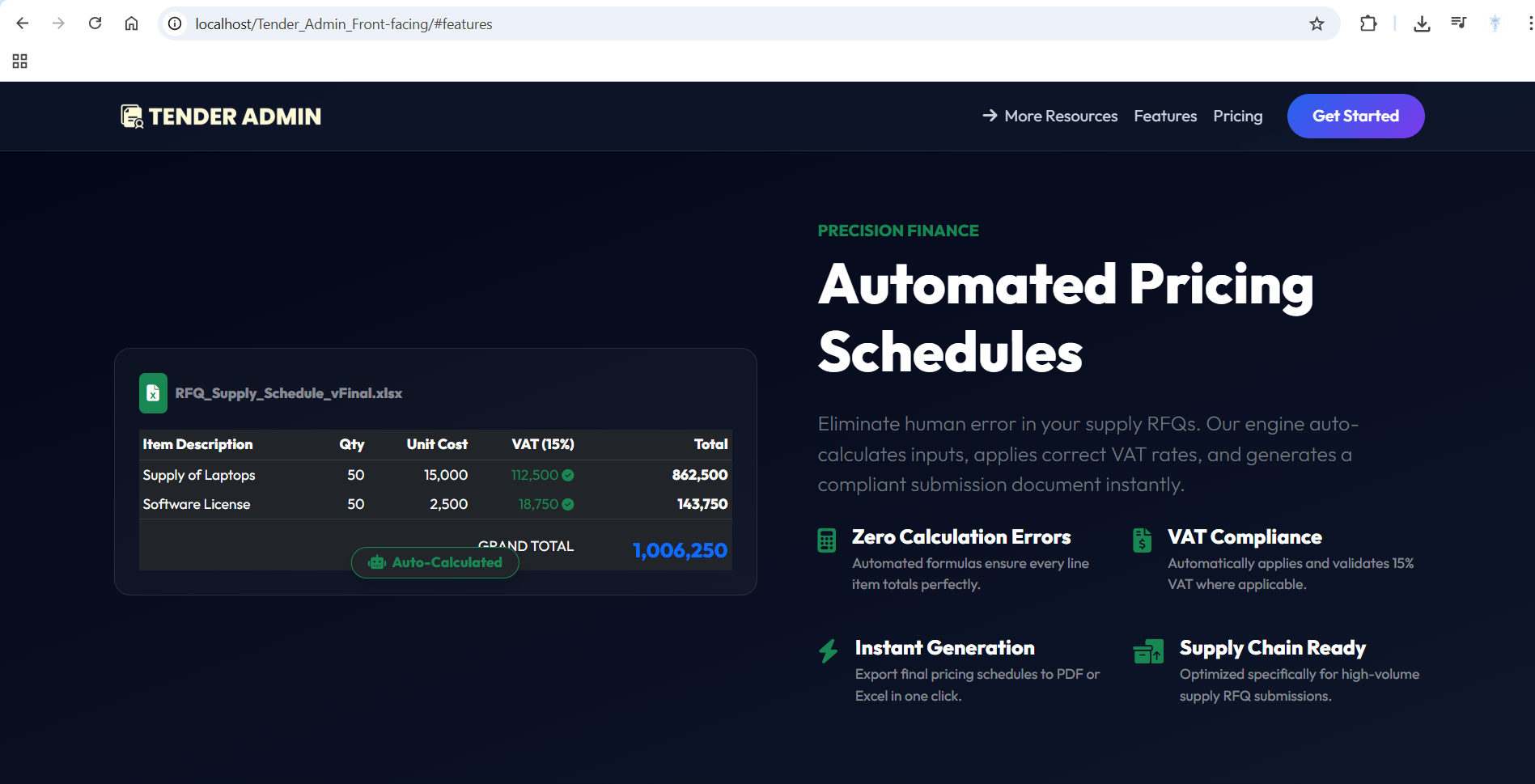Click the Auto-Calculated badge
The image size is (1535, 784).
point(435,562)
